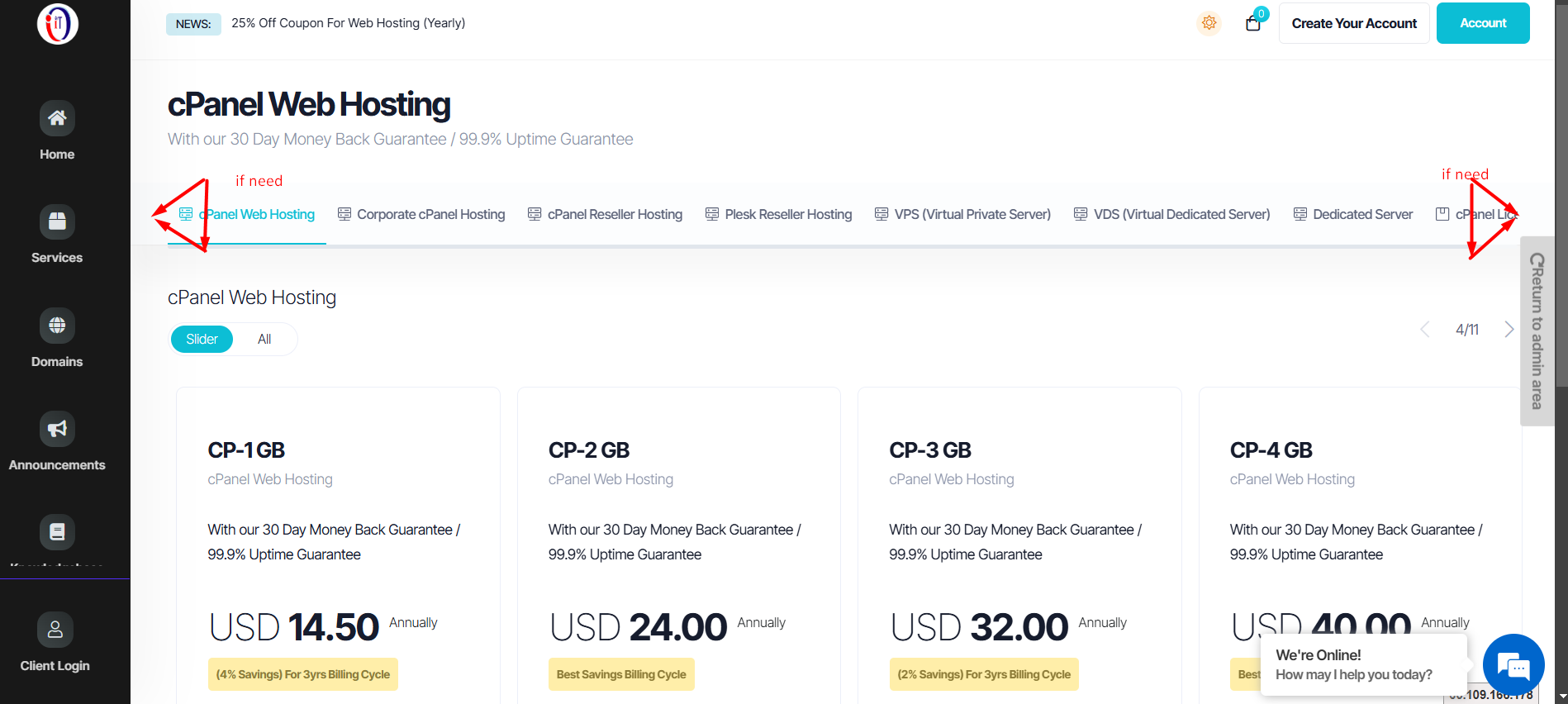Open the Domains sidebar section

click(x=57, y=339)
